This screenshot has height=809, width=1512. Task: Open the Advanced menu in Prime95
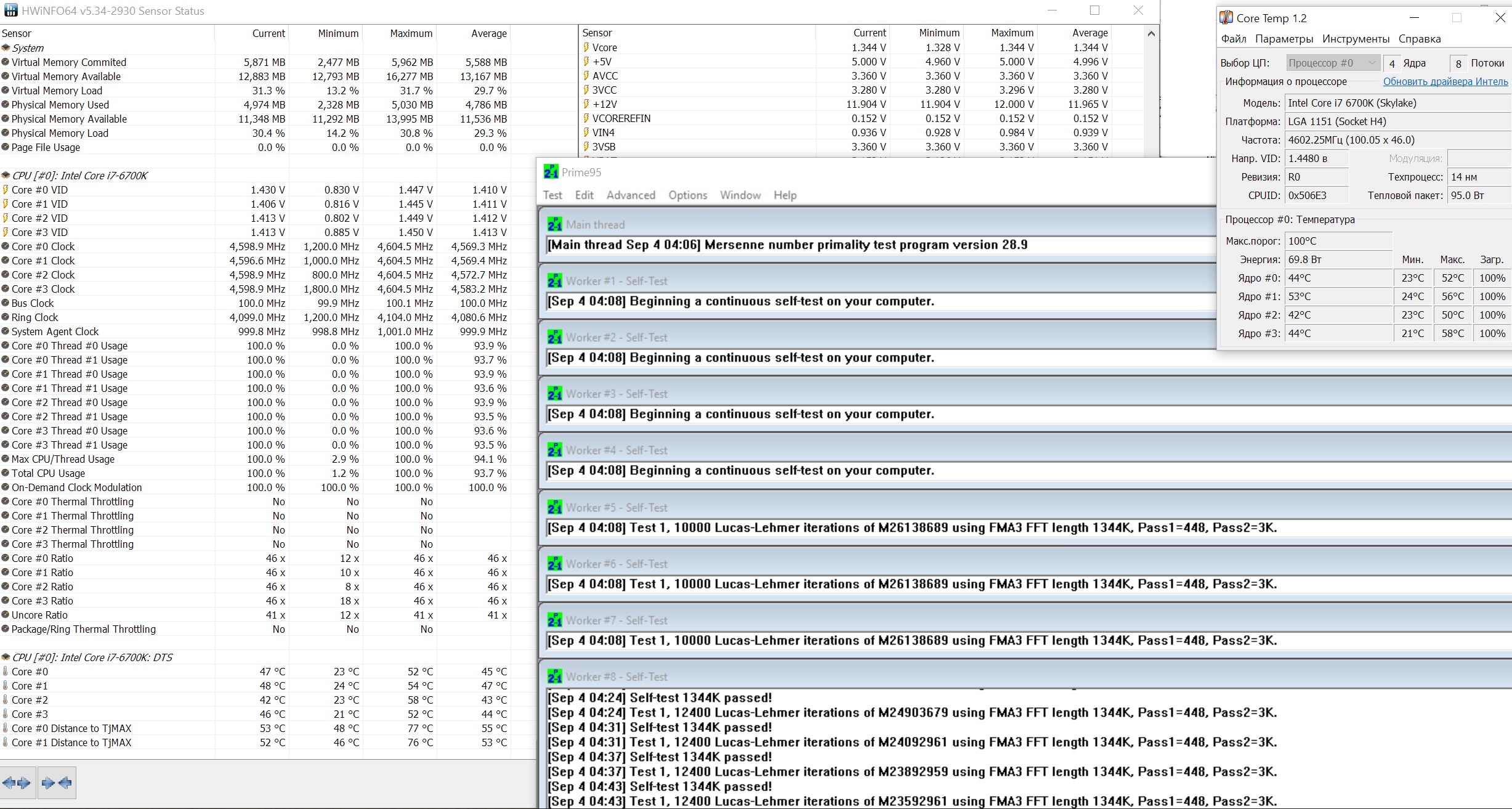coord(631,195)
